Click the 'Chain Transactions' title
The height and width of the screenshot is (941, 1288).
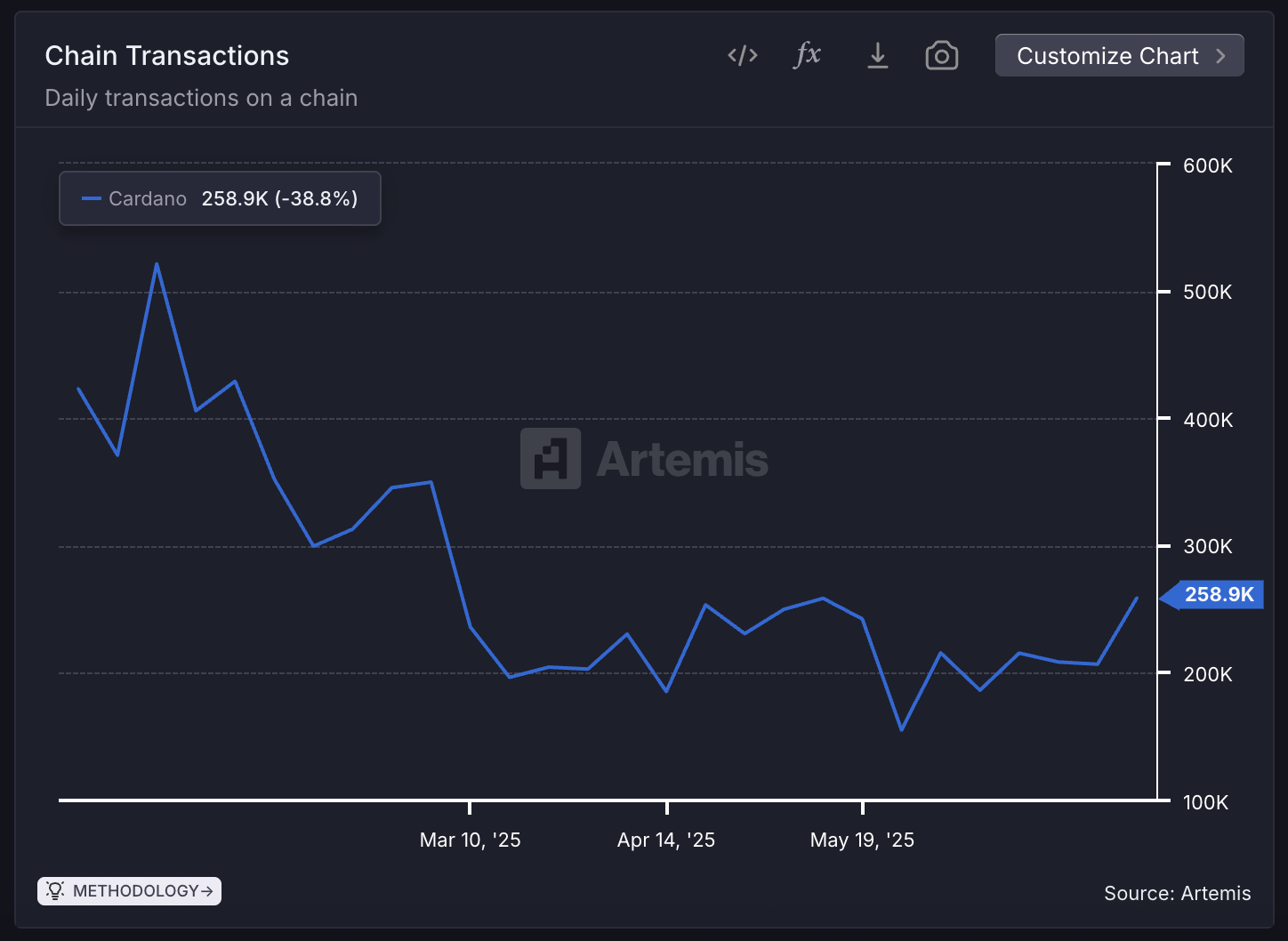coord(167,56)
